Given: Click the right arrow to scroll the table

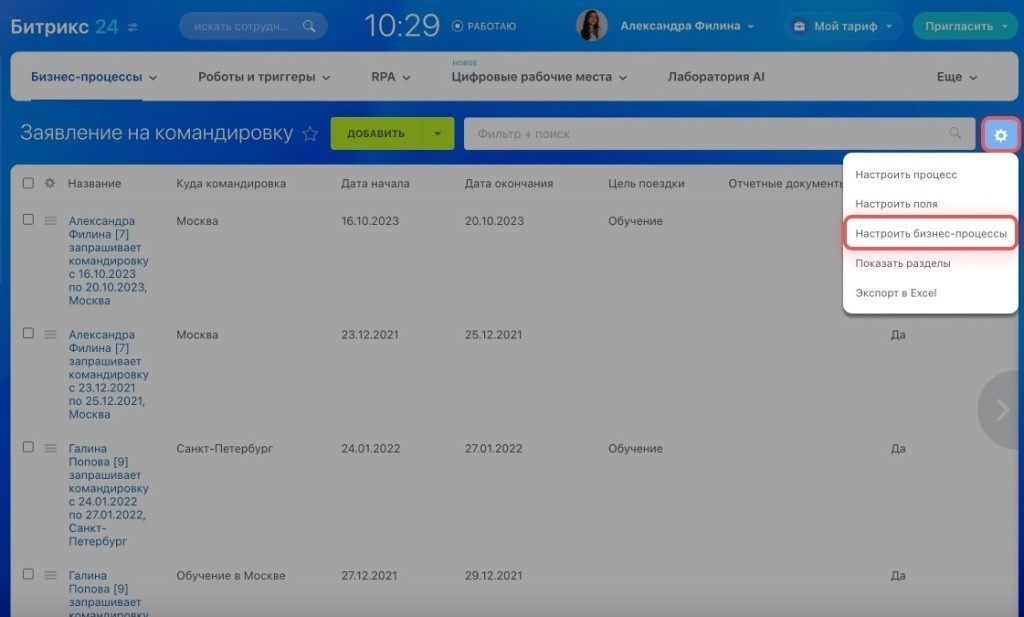Looking at the screenshot, I should point(1002,409).
